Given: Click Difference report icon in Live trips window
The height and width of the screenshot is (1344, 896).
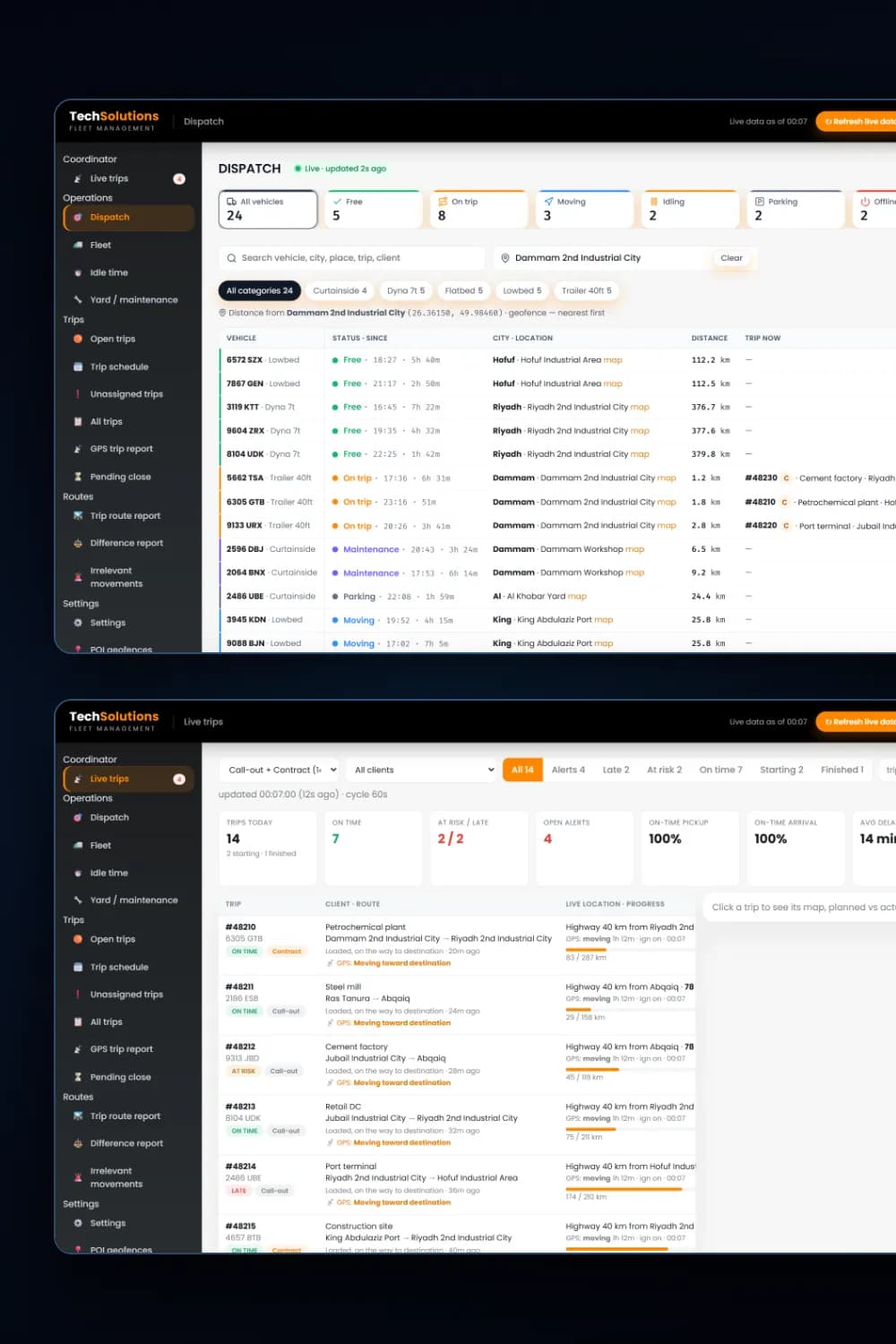Looking at the screenshot, I should click(78, 1144).
